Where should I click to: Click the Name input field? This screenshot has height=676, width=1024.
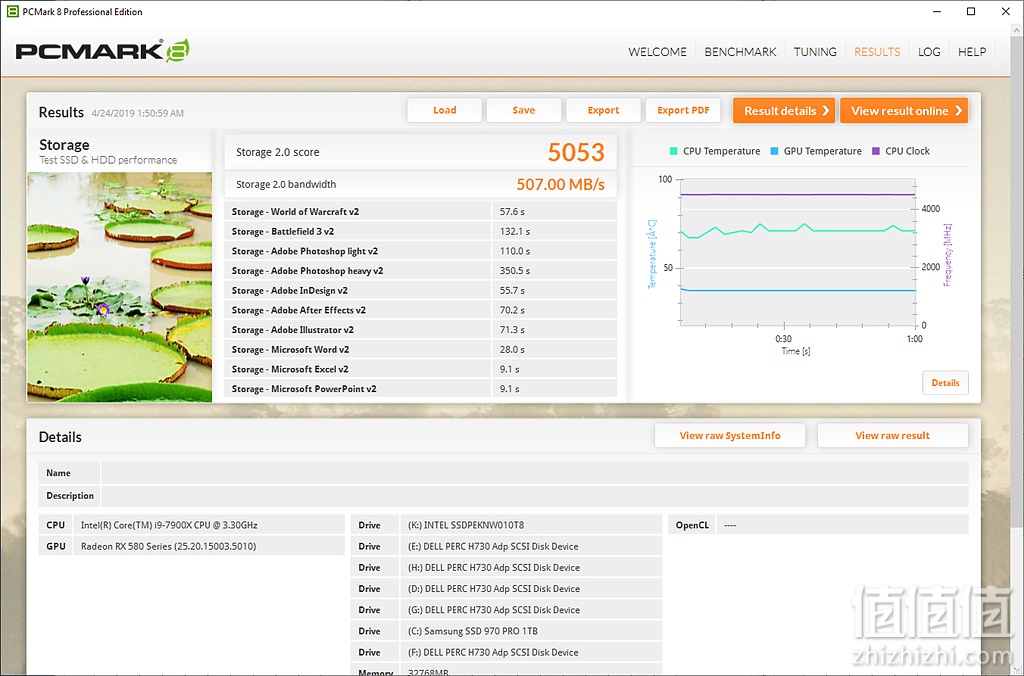coord(534,473)
